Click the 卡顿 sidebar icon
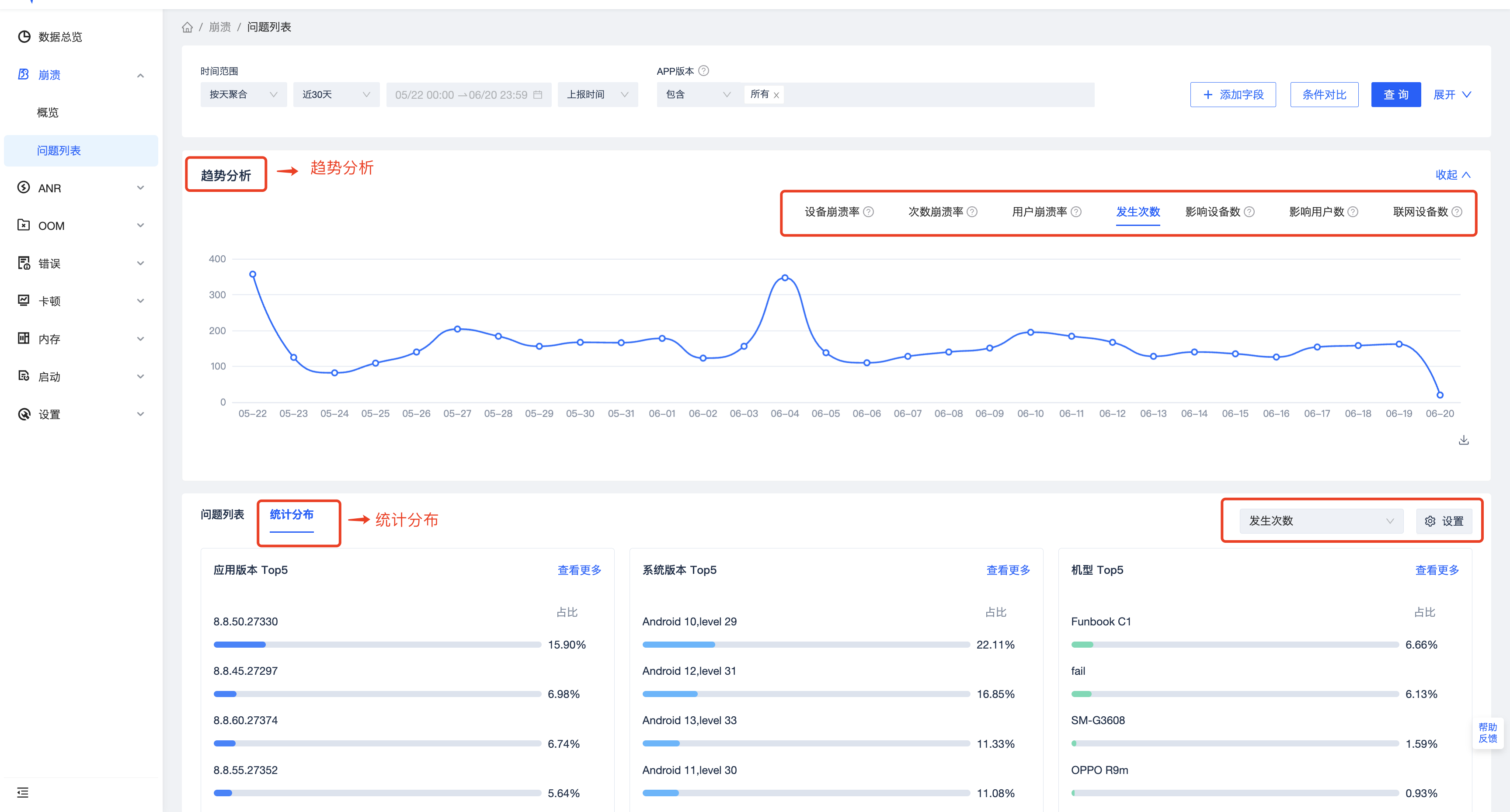Viewport: 1510px width, 812px height. (x=24, y=301)
